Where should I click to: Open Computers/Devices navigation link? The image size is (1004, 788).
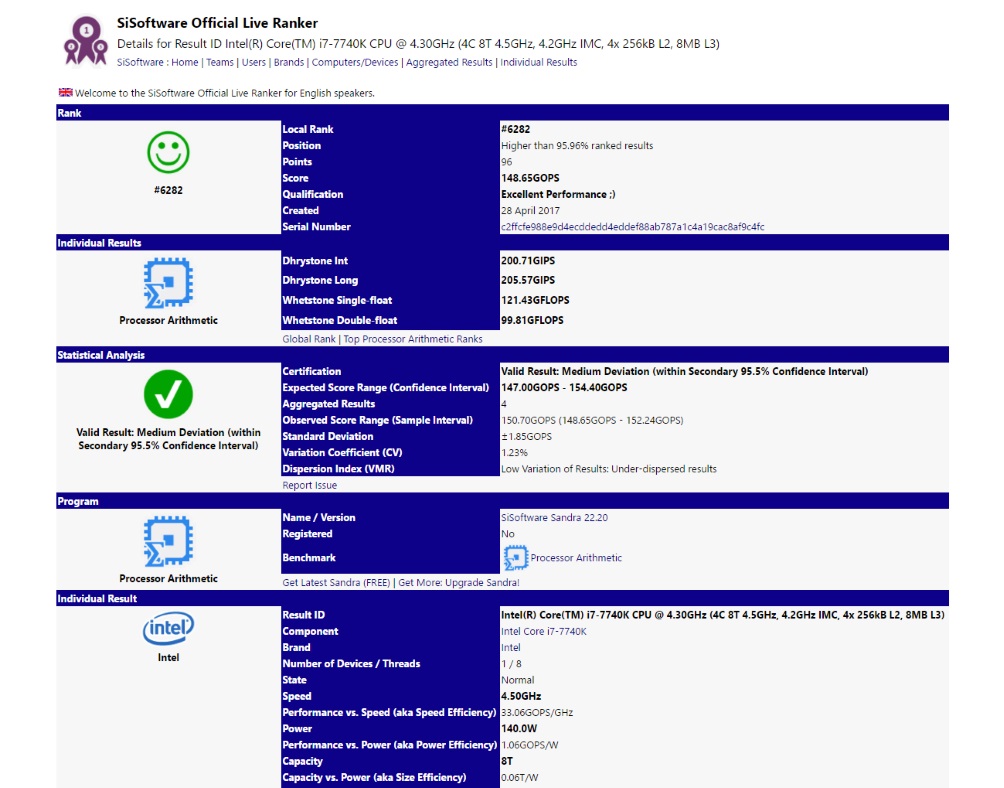point(355,62)
